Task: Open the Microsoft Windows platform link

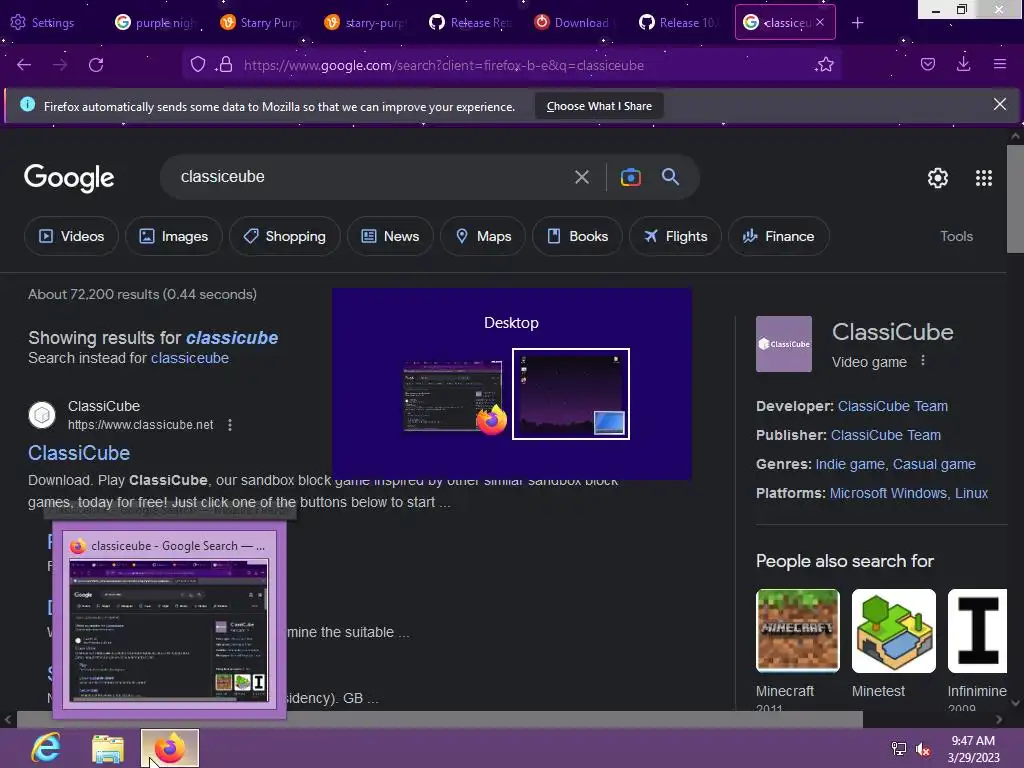Action: (x=888, y=493)
